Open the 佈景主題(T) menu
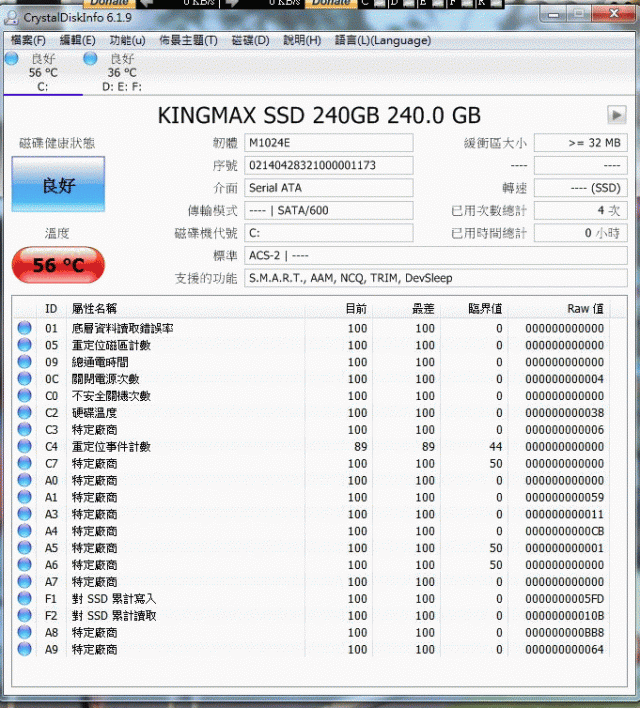640x709 pixels. click(188, 41)
